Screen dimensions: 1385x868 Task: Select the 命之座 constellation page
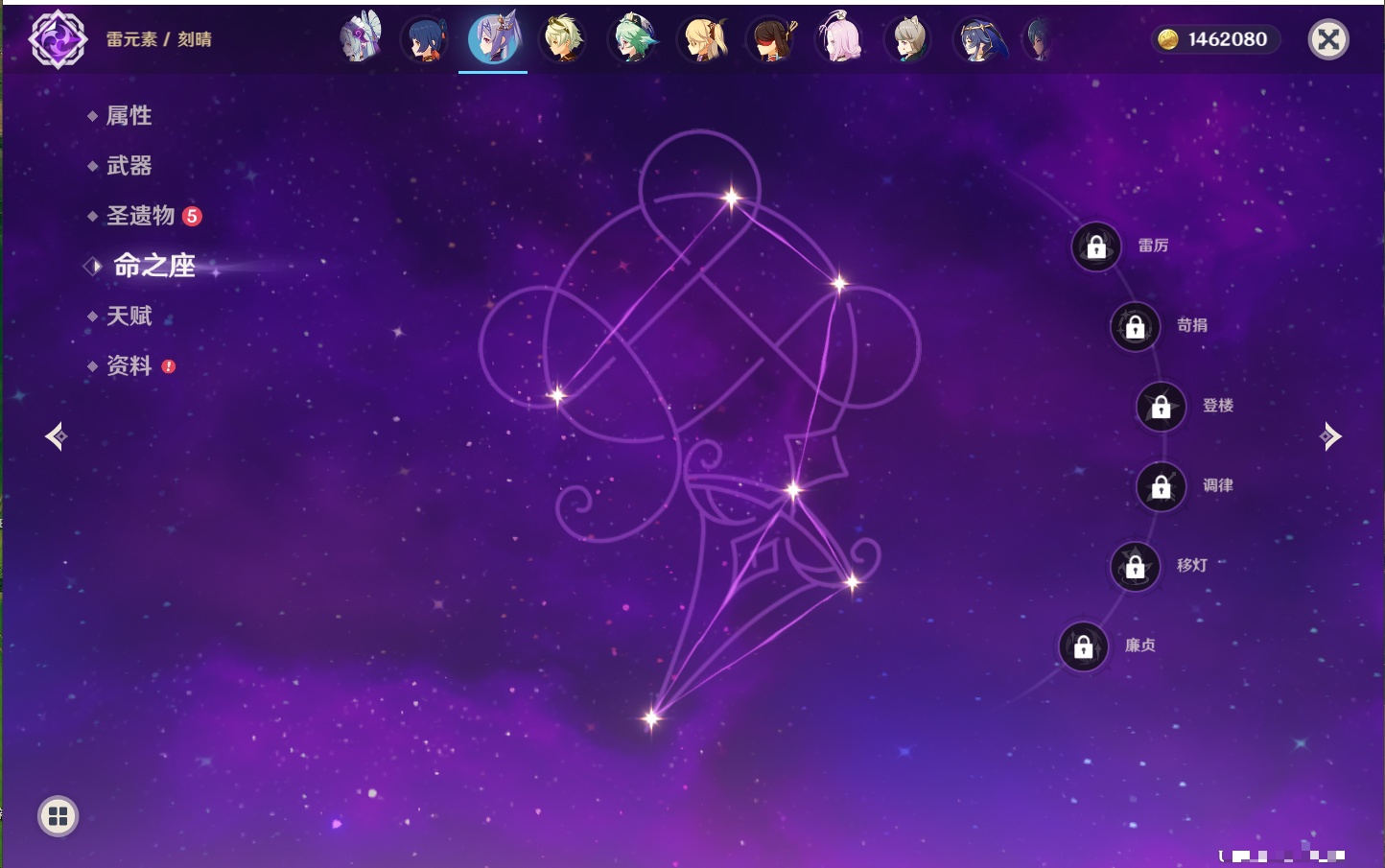click(x=154, y=266)
